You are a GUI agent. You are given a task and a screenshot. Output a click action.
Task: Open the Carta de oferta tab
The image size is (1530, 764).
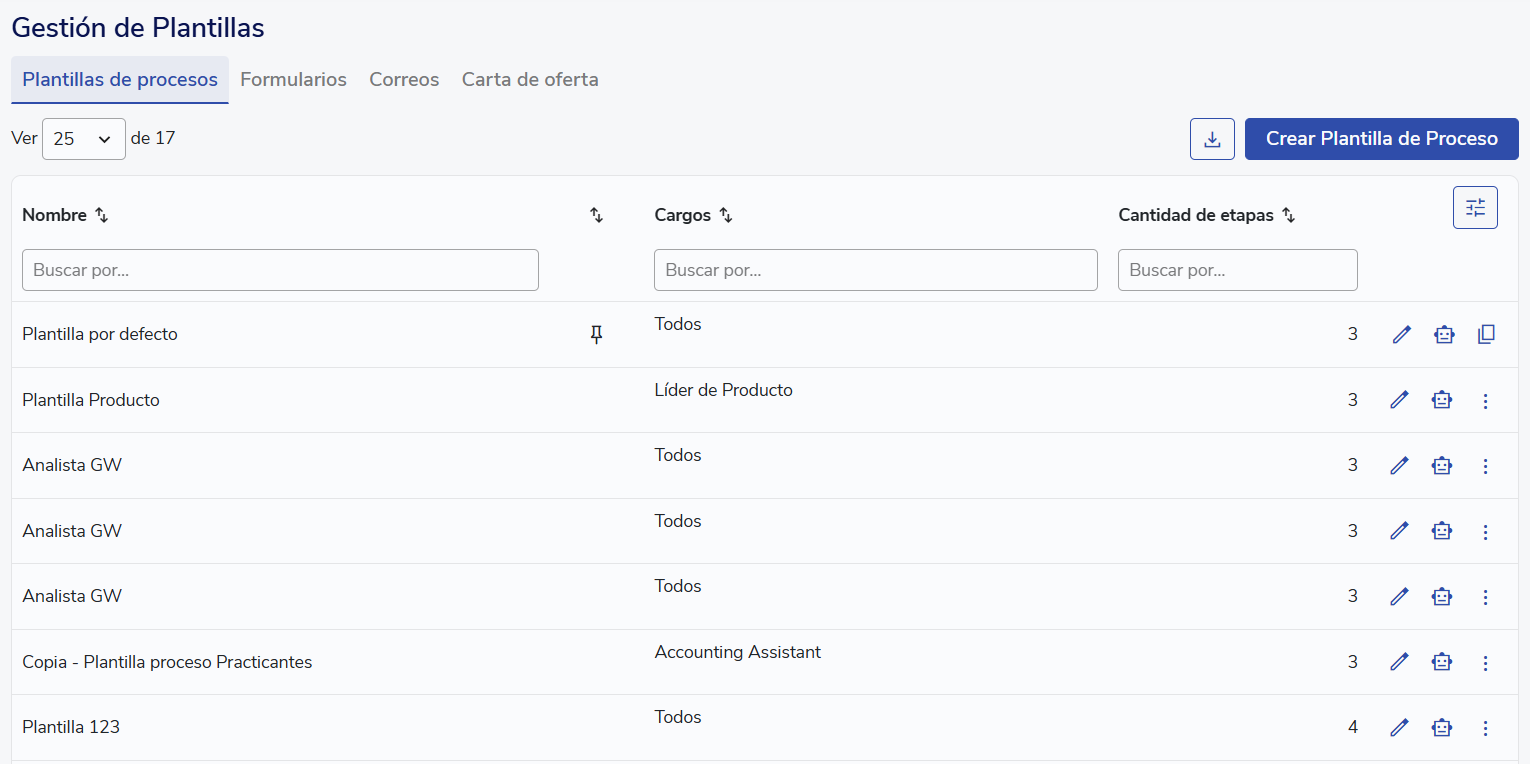click(530, 80)
